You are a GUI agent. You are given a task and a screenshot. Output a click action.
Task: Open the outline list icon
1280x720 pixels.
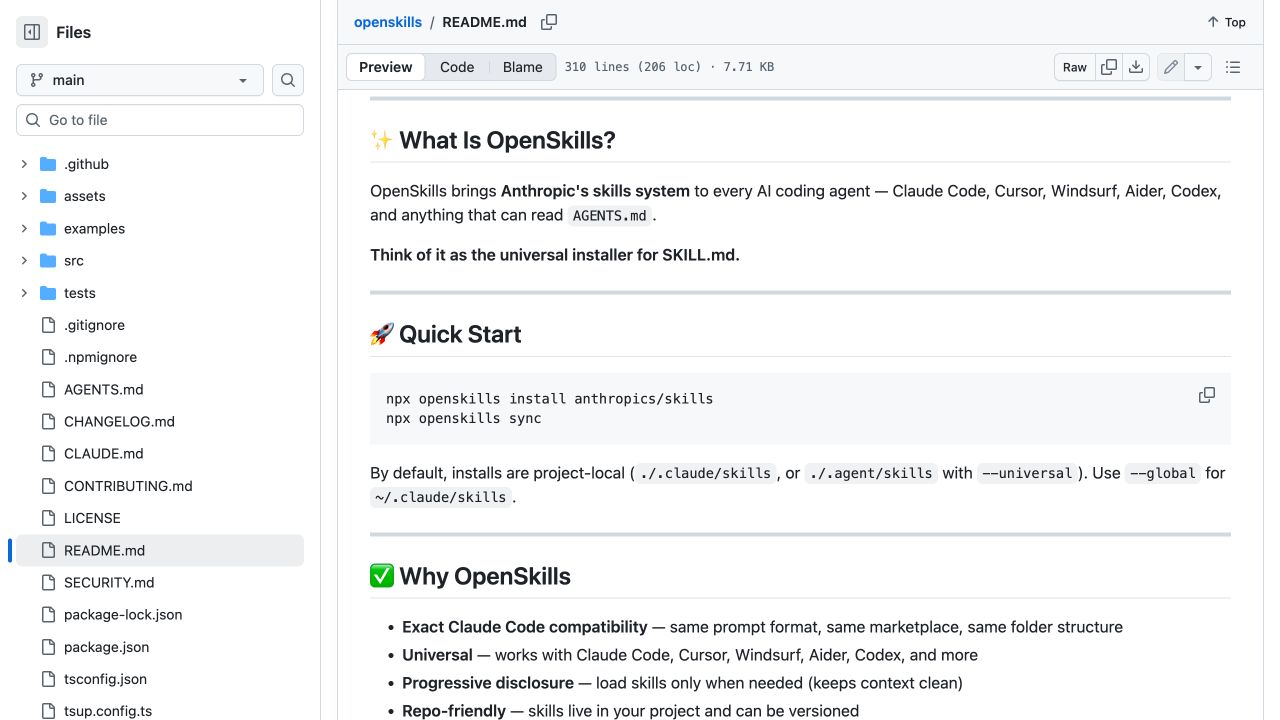(1233, 67)
